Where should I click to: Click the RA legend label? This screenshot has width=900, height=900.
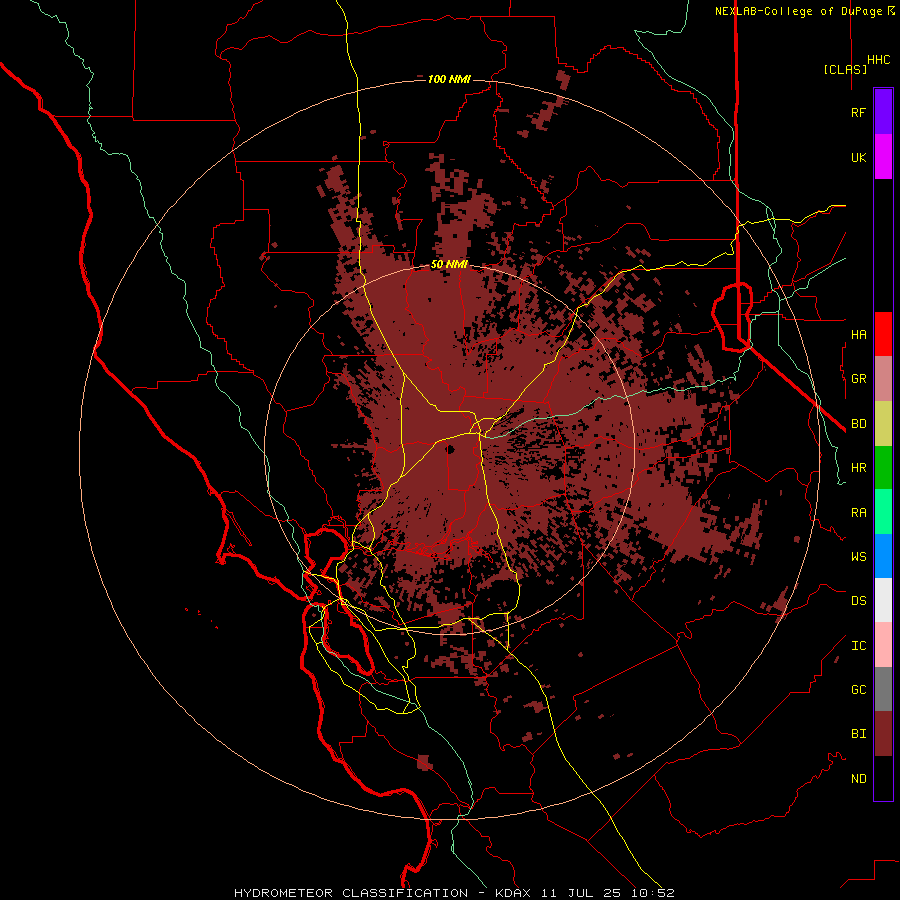pos(858,513)
